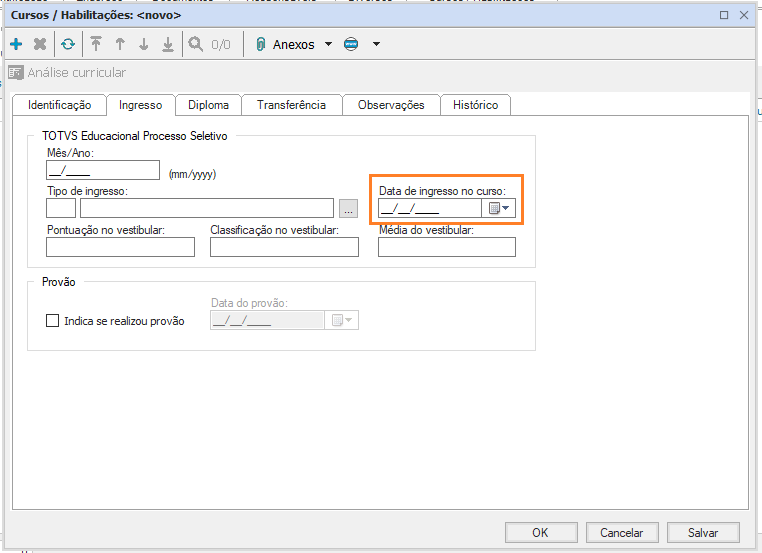Viewport: 762px width, 553px height.
Task: Jump to last record arrow icon
Action: coord(168,44)
